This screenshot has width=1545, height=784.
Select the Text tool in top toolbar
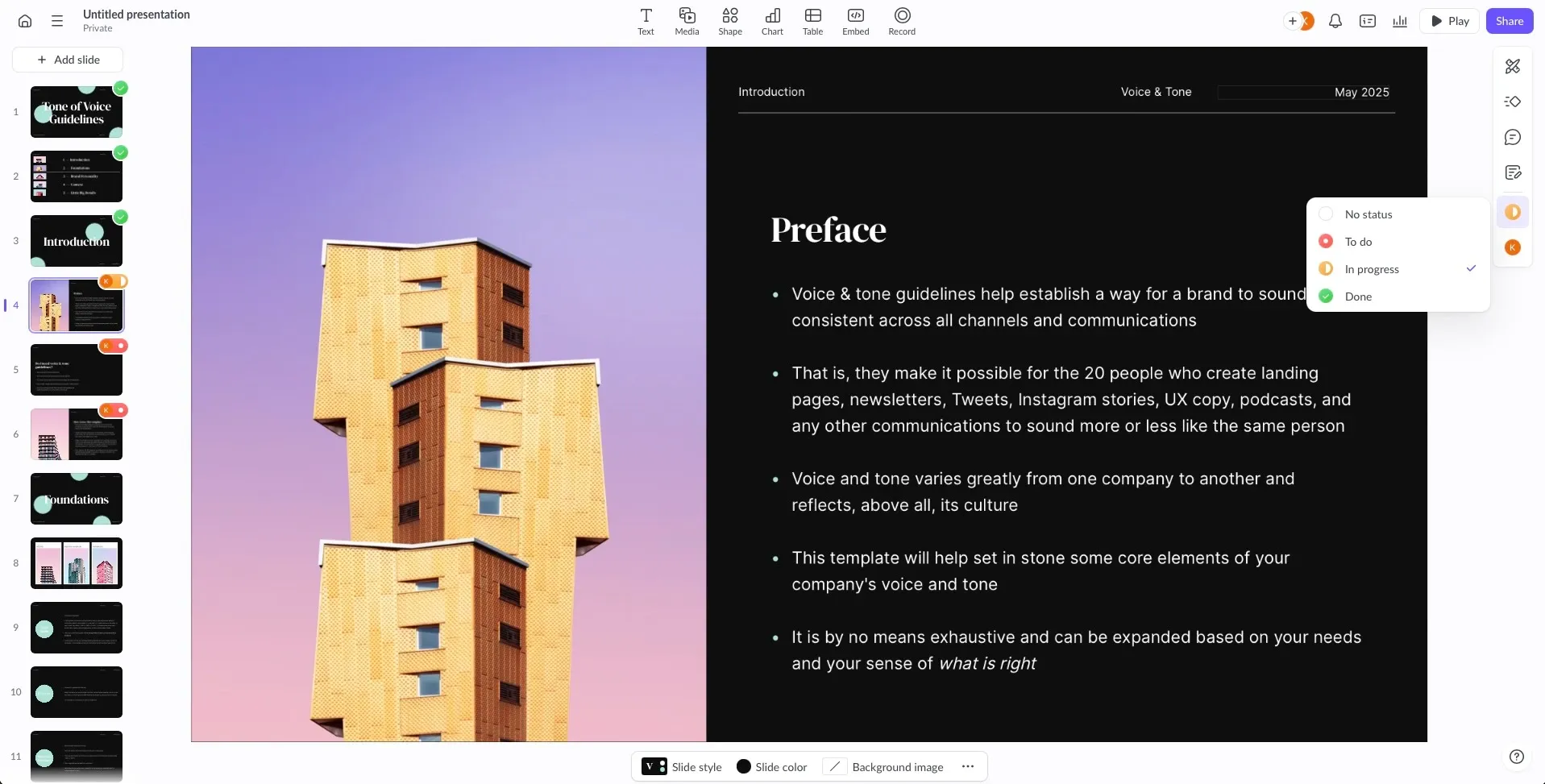click(646, 21)
